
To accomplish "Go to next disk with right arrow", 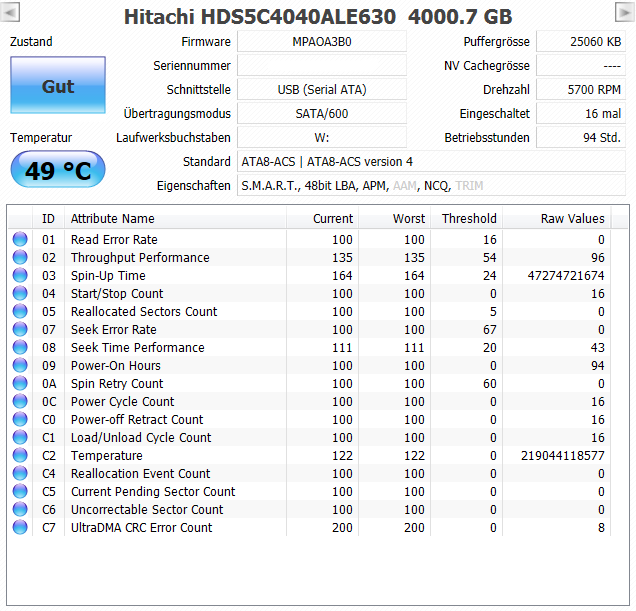I will tap(625, 12).
